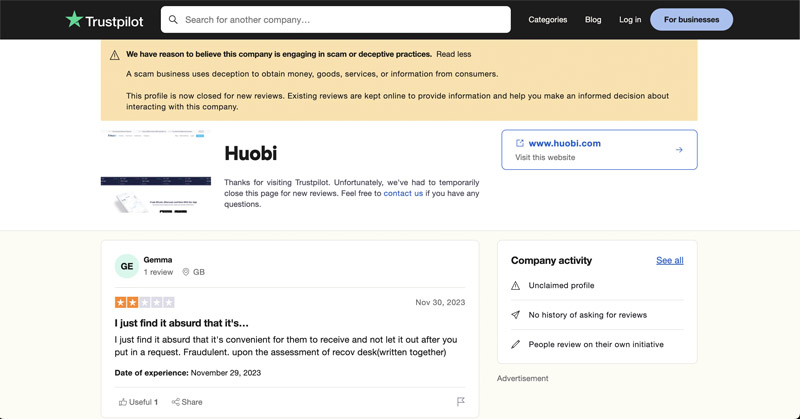
Task: Share Gemma's review
Action: tap(187, 402)
